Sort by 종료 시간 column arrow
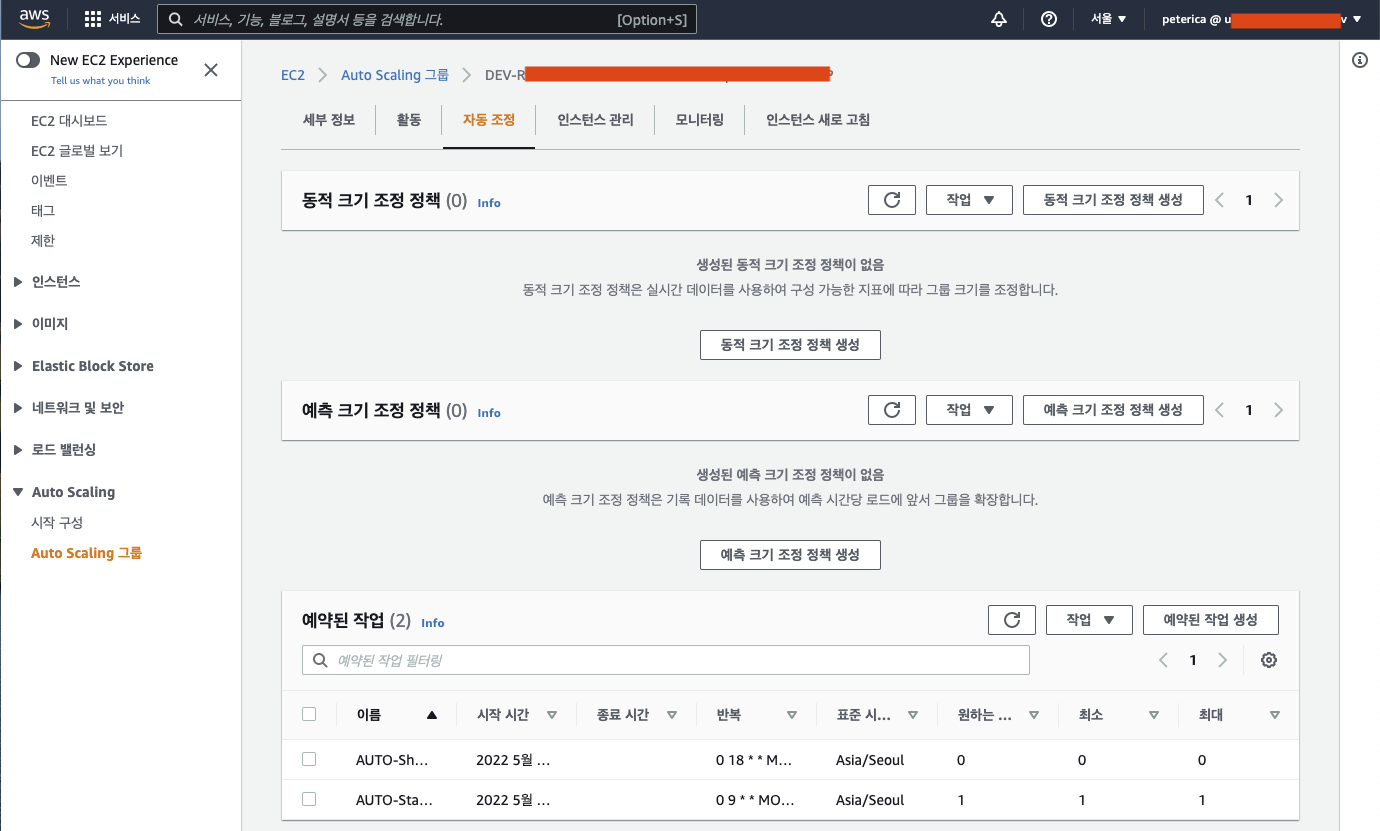The height and width of the screenshot is (831, 1380). coord(672,715)
